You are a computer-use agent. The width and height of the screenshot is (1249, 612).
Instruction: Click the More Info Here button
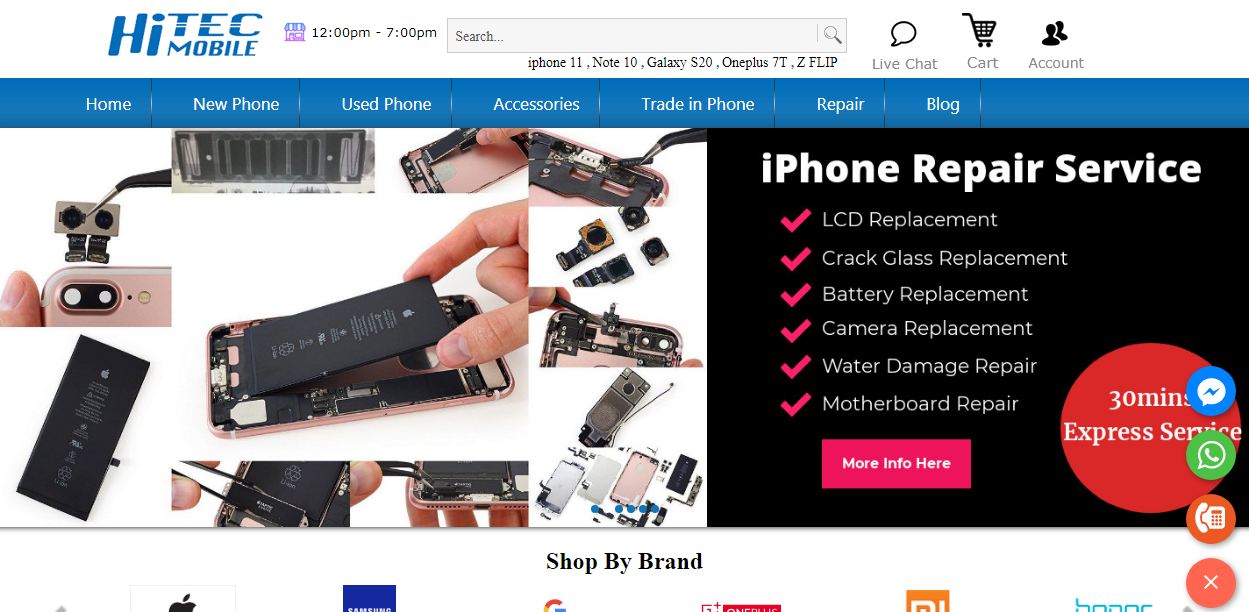coord(896,463)
